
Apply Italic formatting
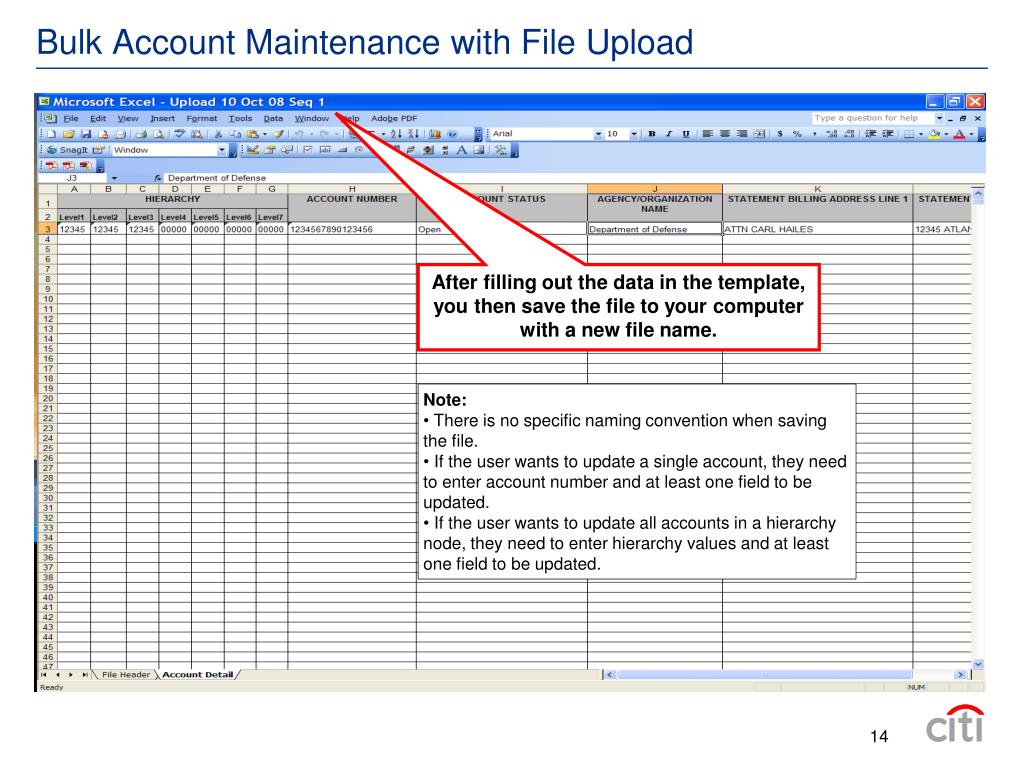tap(668, 134)
